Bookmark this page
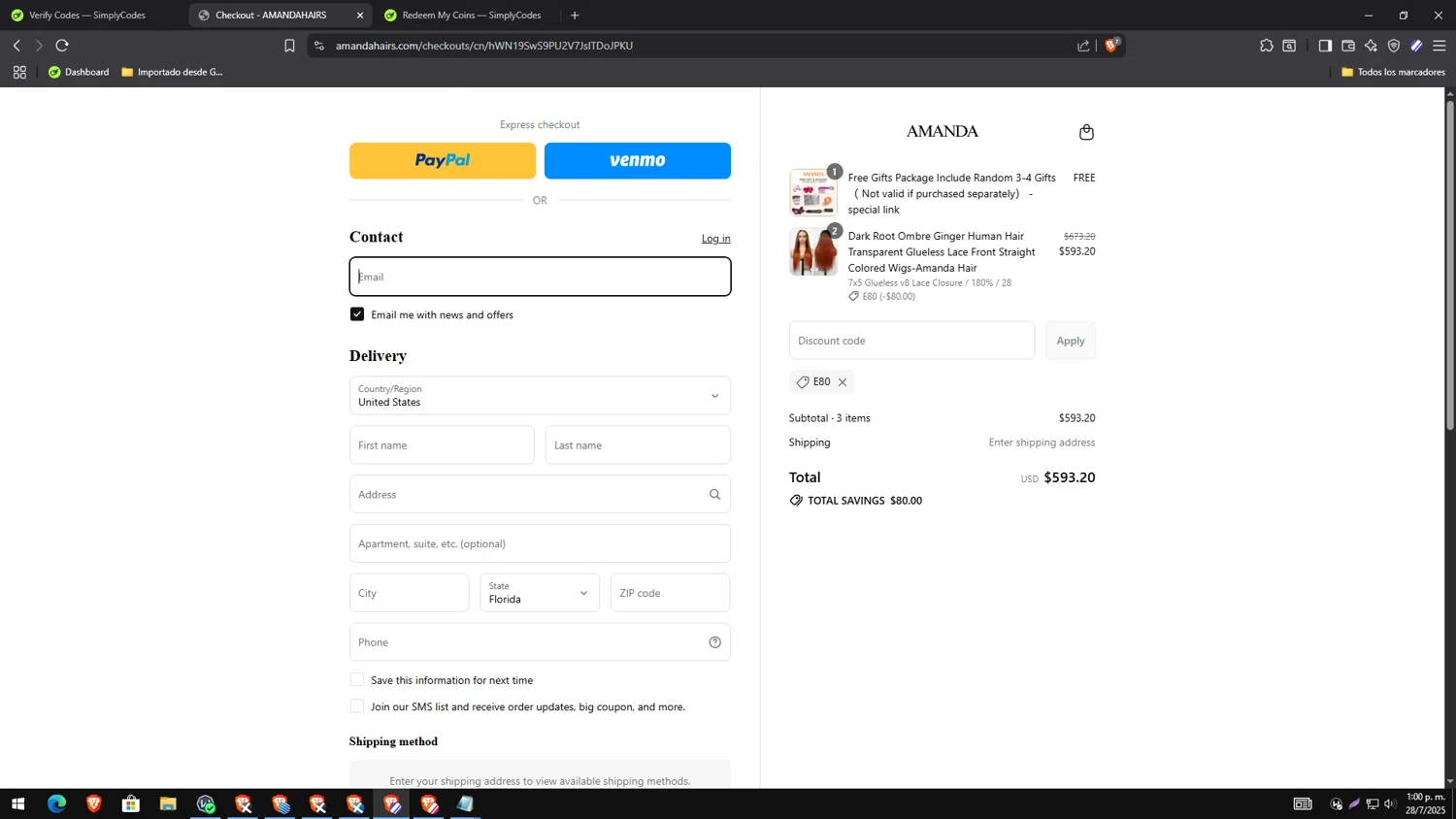The height and width of the screenshot is (819, 1456). coord(289,46)
